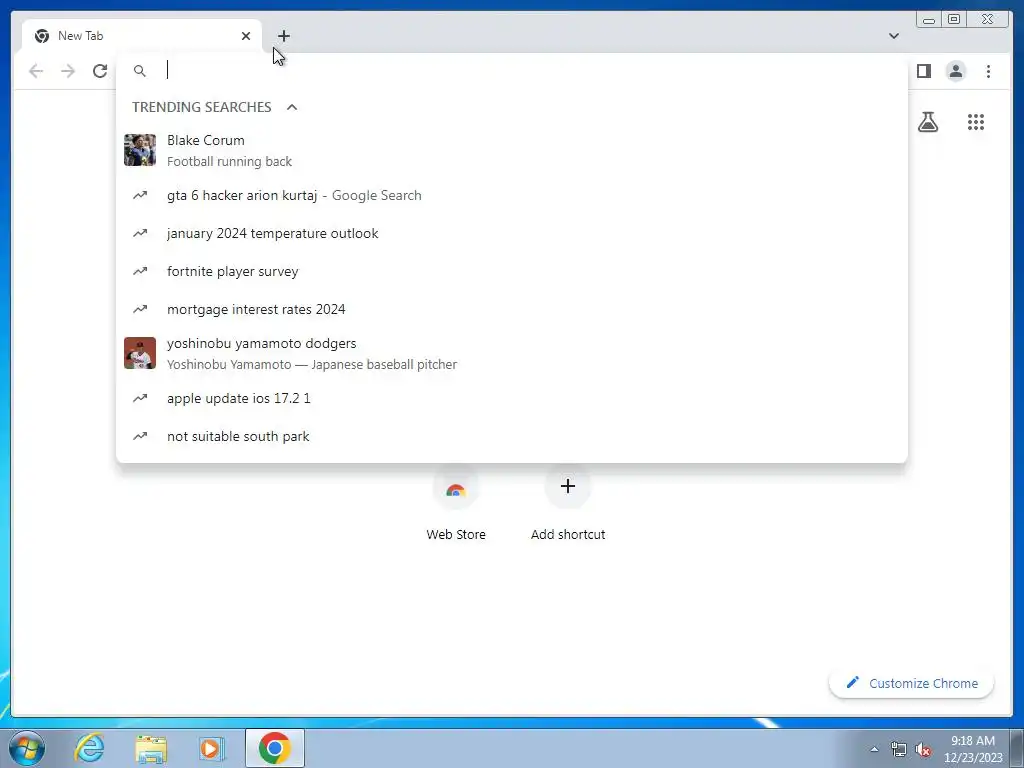
Task: Select Blake Corum suggestion
Action: pyautogui.click(x=511, y=150)
